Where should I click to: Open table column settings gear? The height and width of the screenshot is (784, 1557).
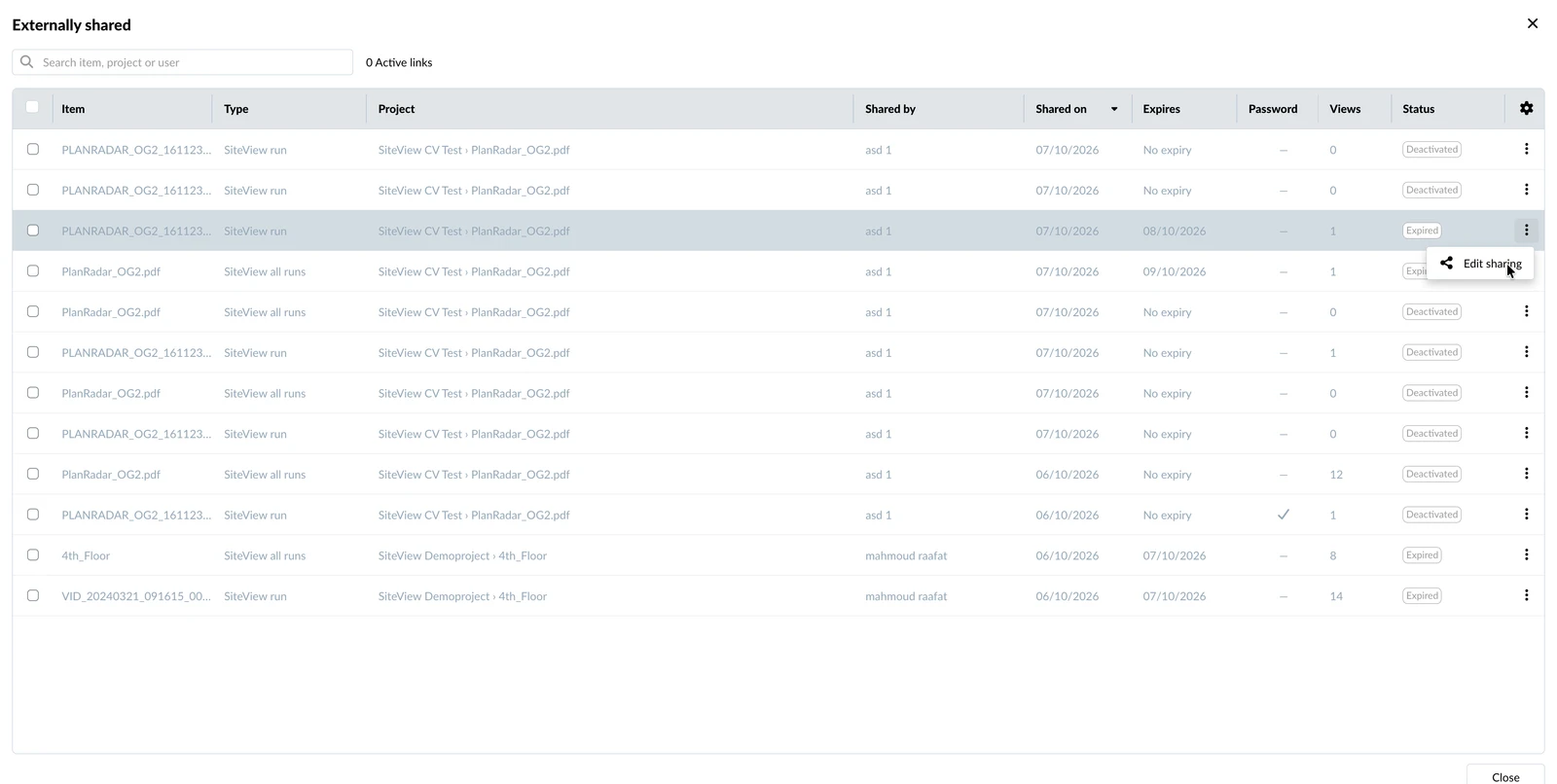click(1526, 108)
